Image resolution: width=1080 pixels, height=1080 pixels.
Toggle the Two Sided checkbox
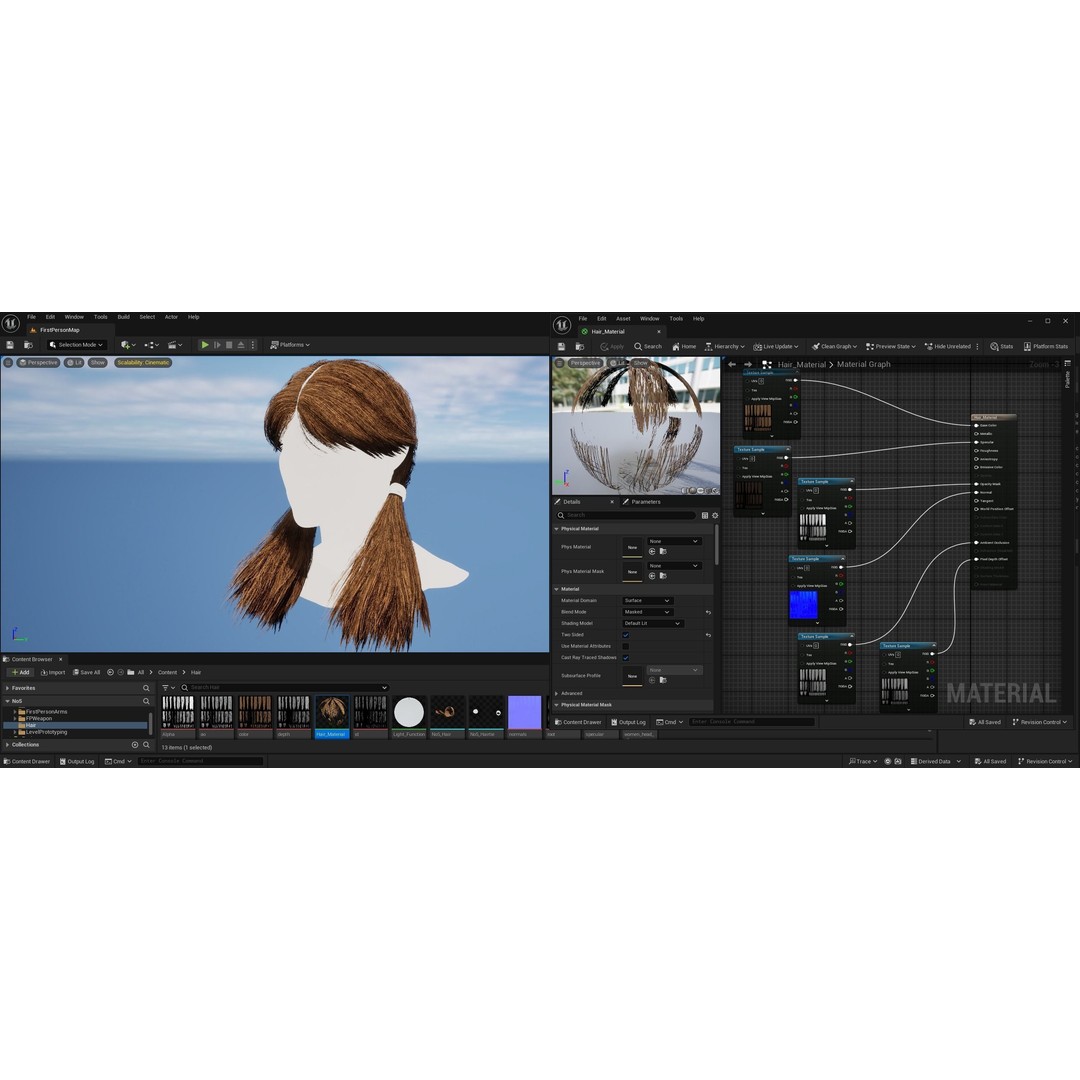tap(626, 634)
